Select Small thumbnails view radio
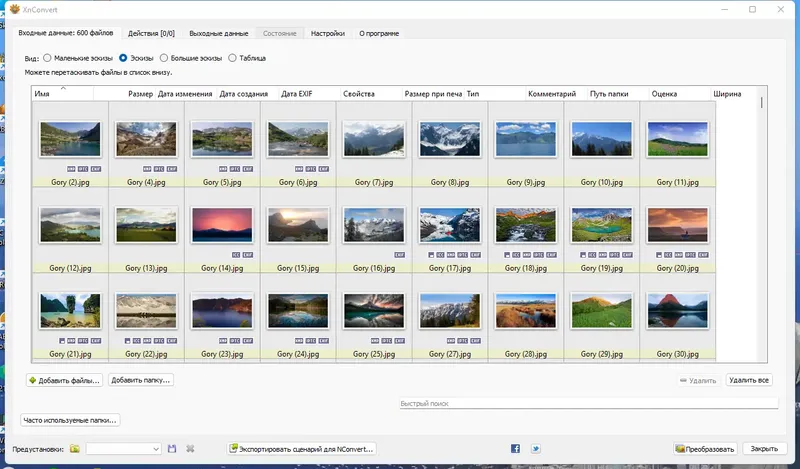Viewport: 800px width, 469px height. pos(47,58)
